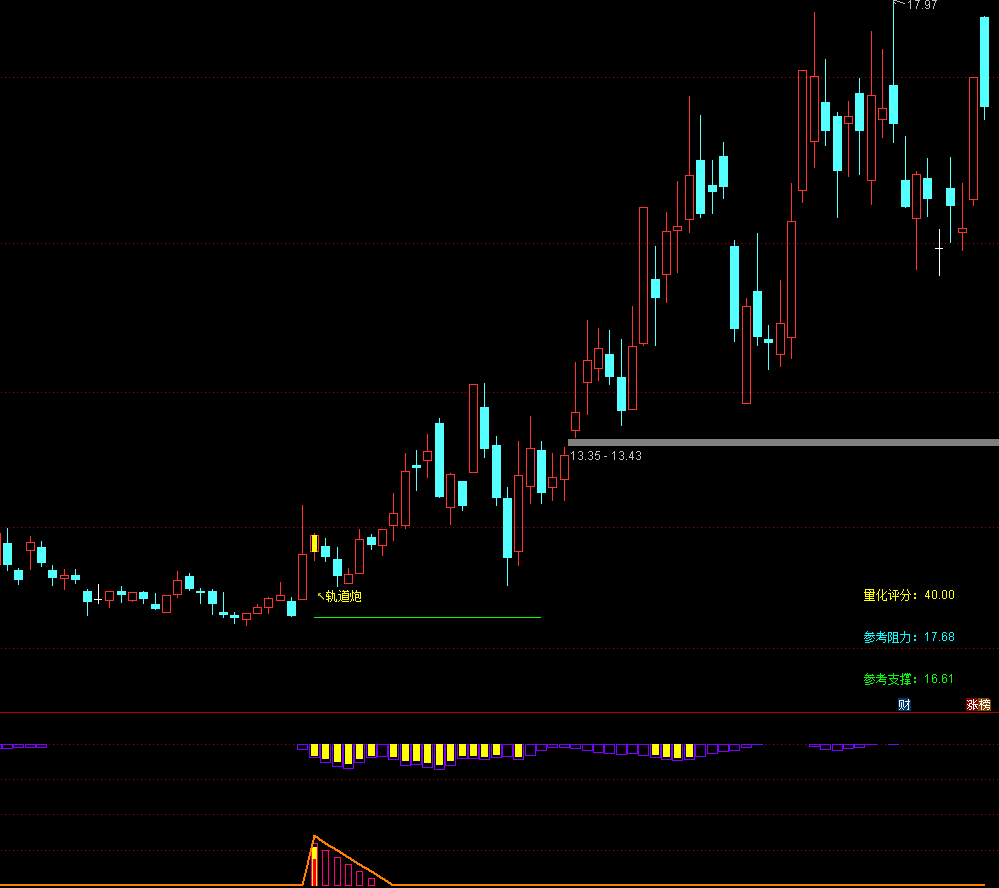The image size is (999, 888).
Task: Click the blue 财 finance icon
Action: [x=904, y=705]
